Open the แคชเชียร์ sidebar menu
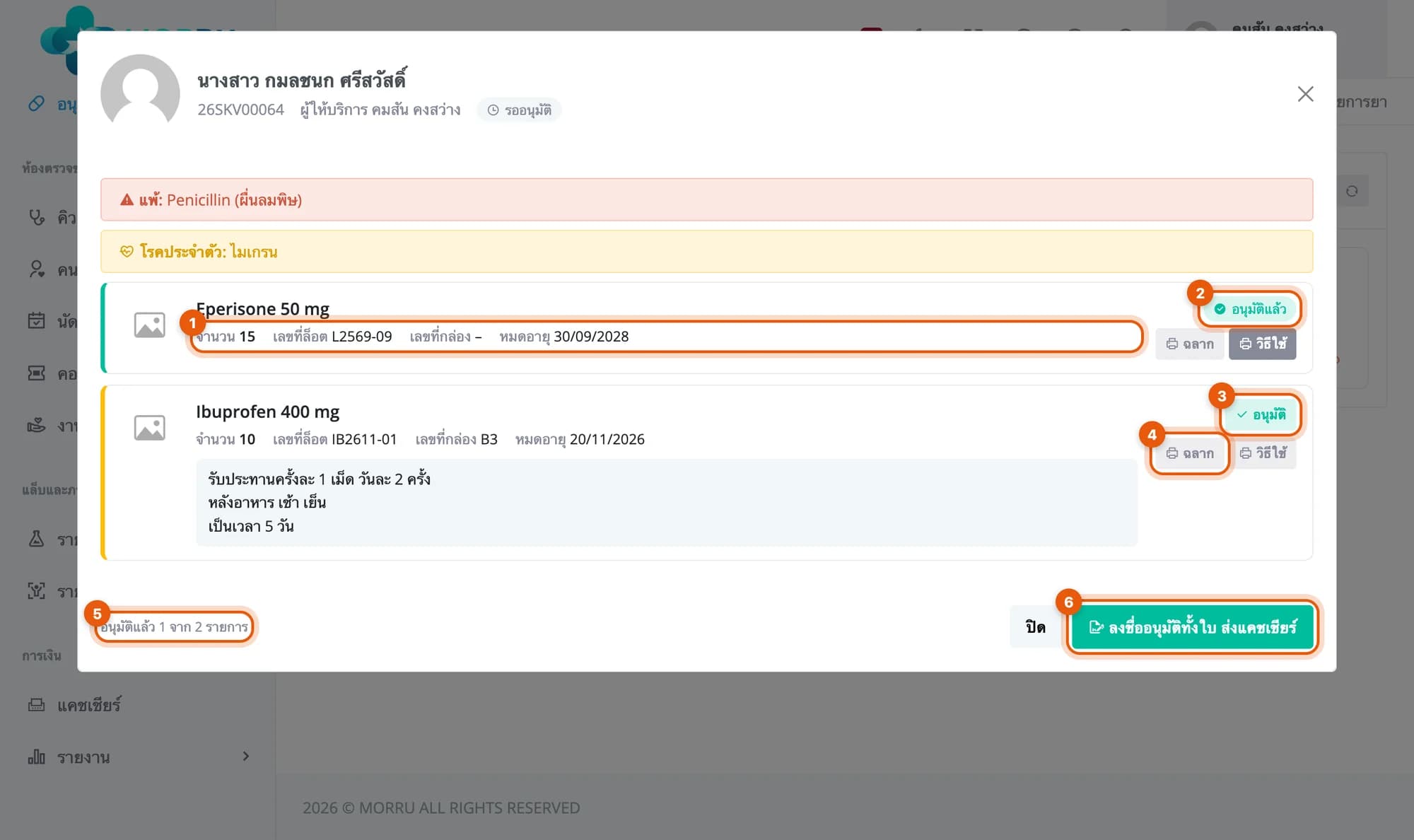Viewport: 1414px width, 840px height. pos(89,705)
